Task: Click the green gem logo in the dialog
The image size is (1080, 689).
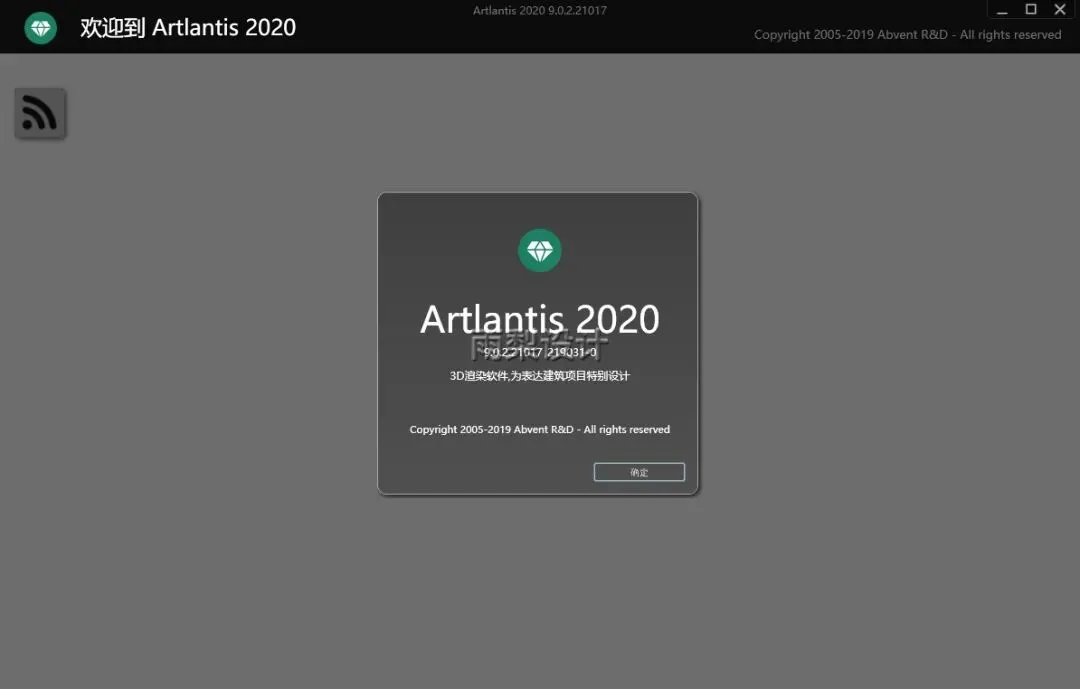Action: click(x=539, y=250)
